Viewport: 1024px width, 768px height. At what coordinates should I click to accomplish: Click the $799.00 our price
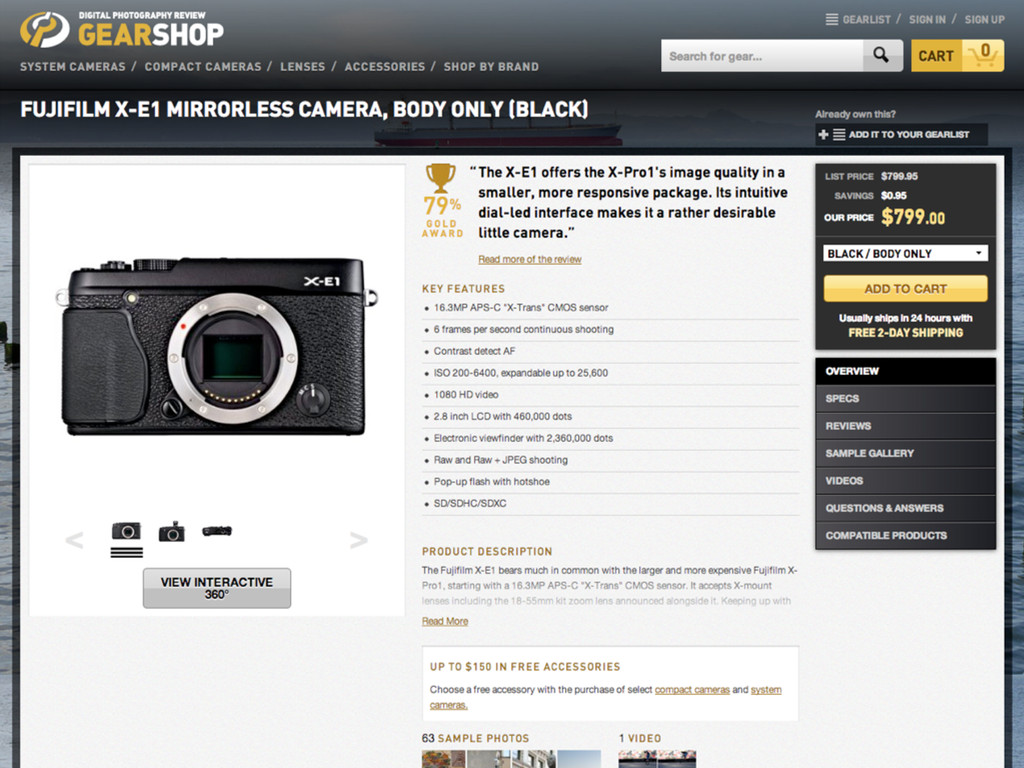913,217
